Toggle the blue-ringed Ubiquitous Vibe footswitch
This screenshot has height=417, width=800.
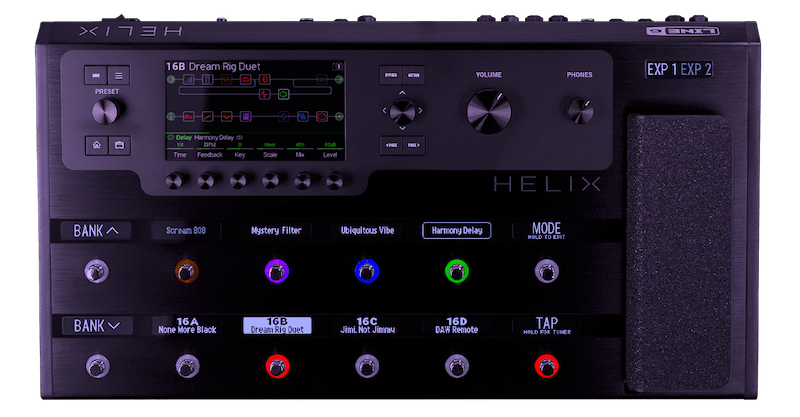click(x=366, y=271)
